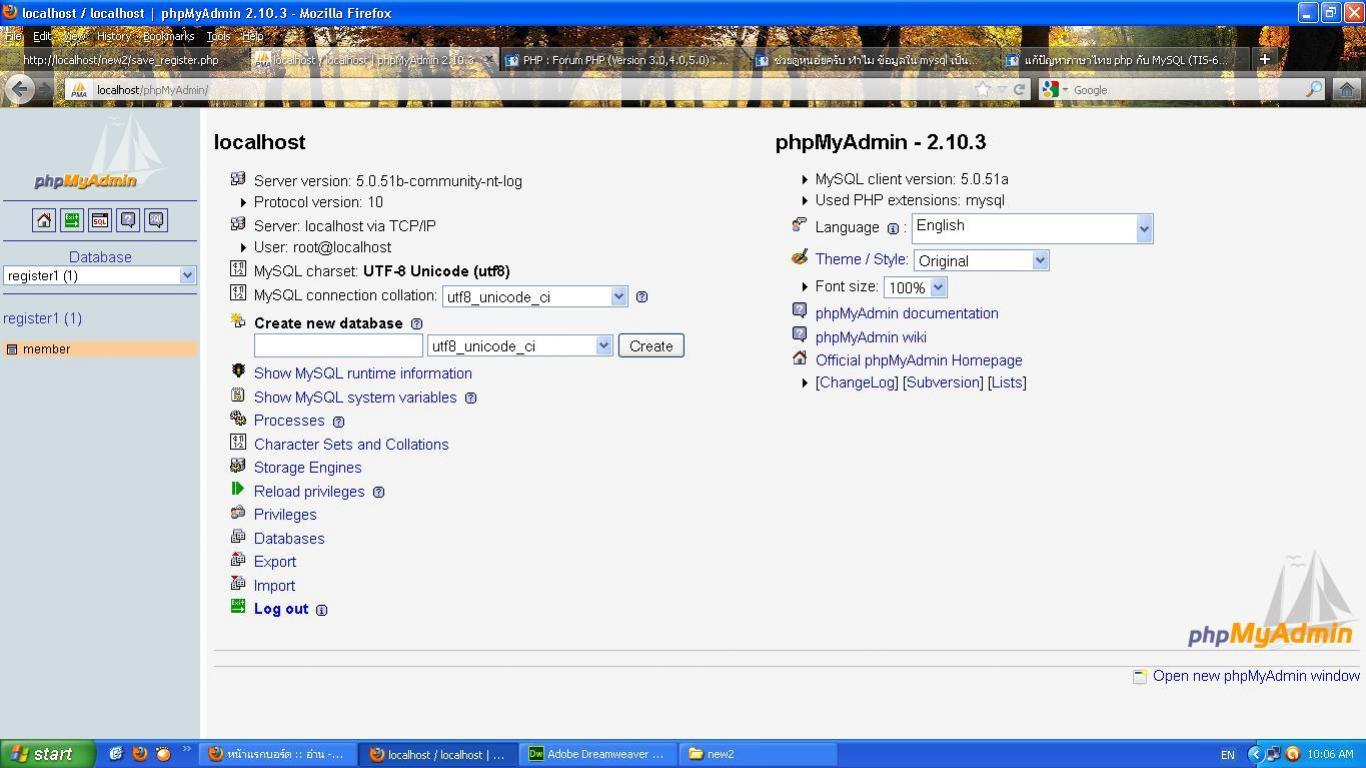
Task: Click the Log out link
Action: (x=281, y=609)
